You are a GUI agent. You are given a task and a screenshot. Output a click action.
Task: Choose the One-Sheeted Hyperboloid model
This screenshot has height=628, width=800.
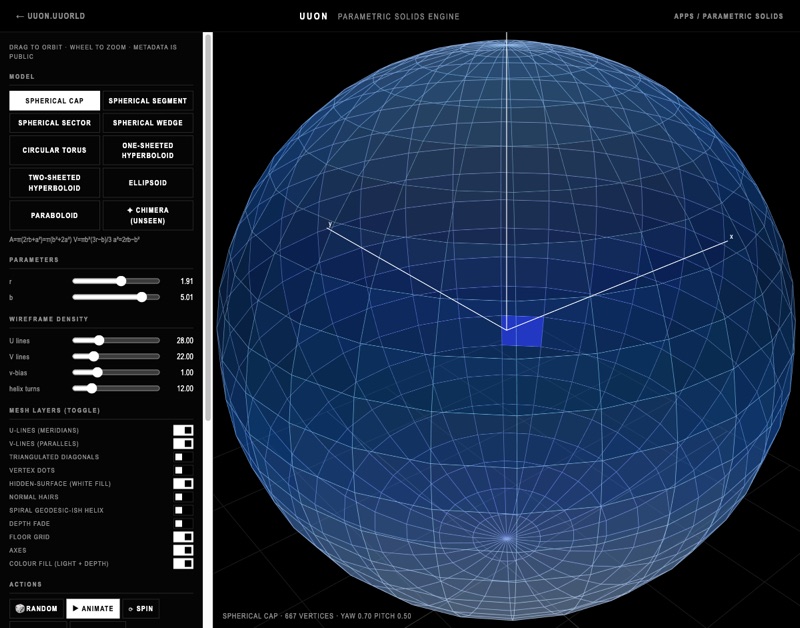(148, 150)
